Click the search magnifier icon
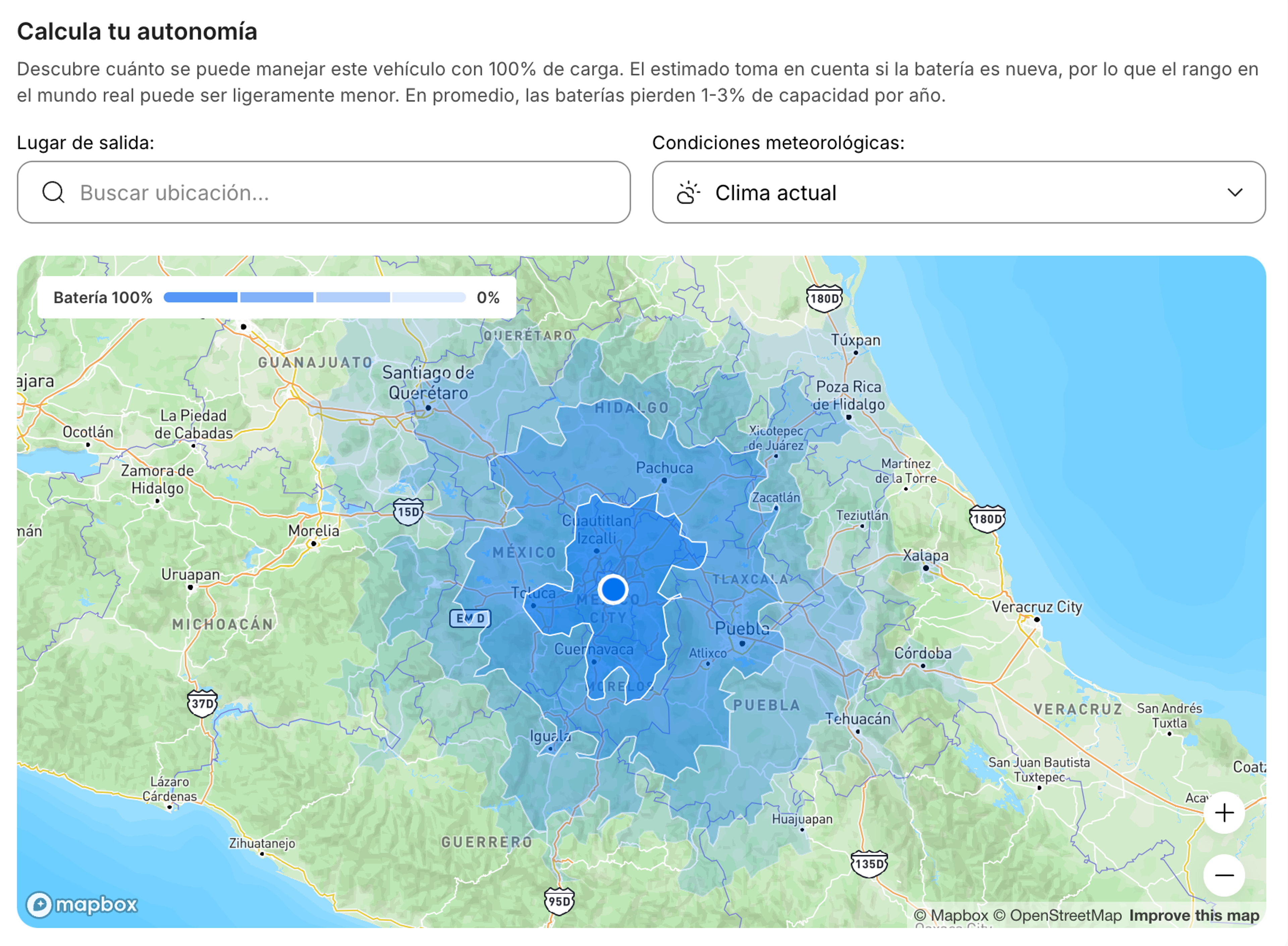 (x=53, y=192)
